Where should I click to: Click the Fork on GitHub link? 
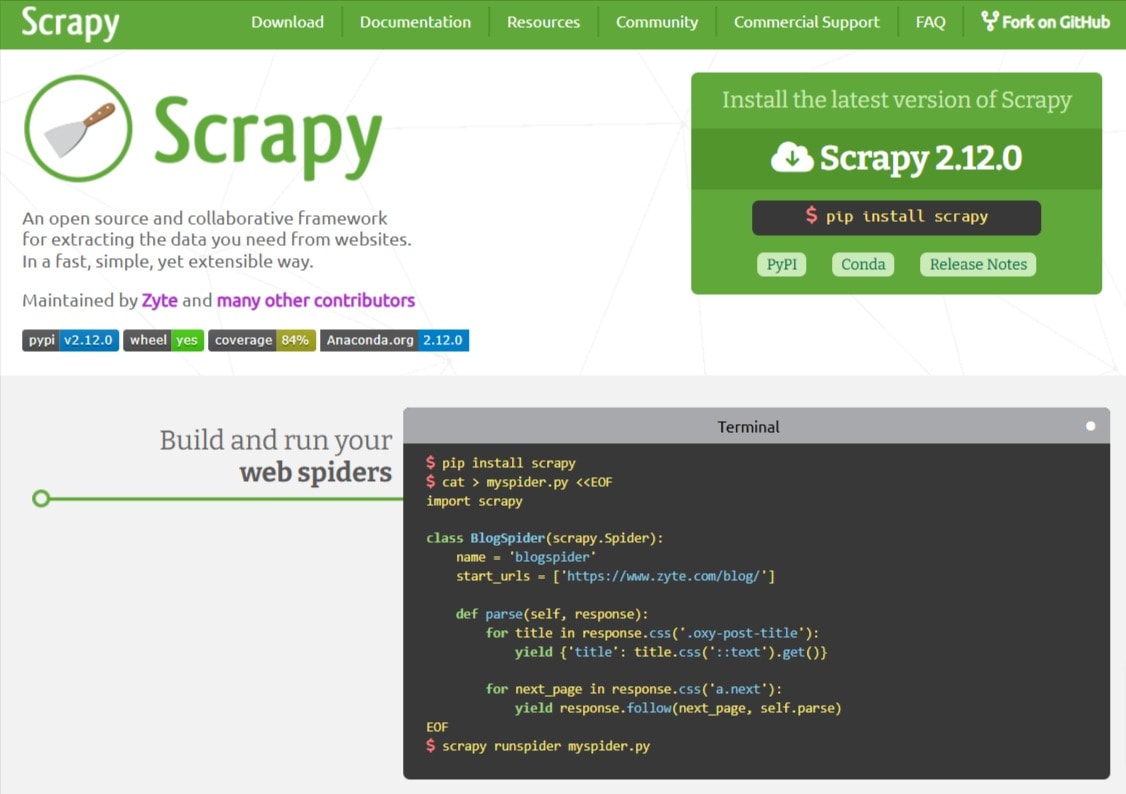coord(1046,22)
